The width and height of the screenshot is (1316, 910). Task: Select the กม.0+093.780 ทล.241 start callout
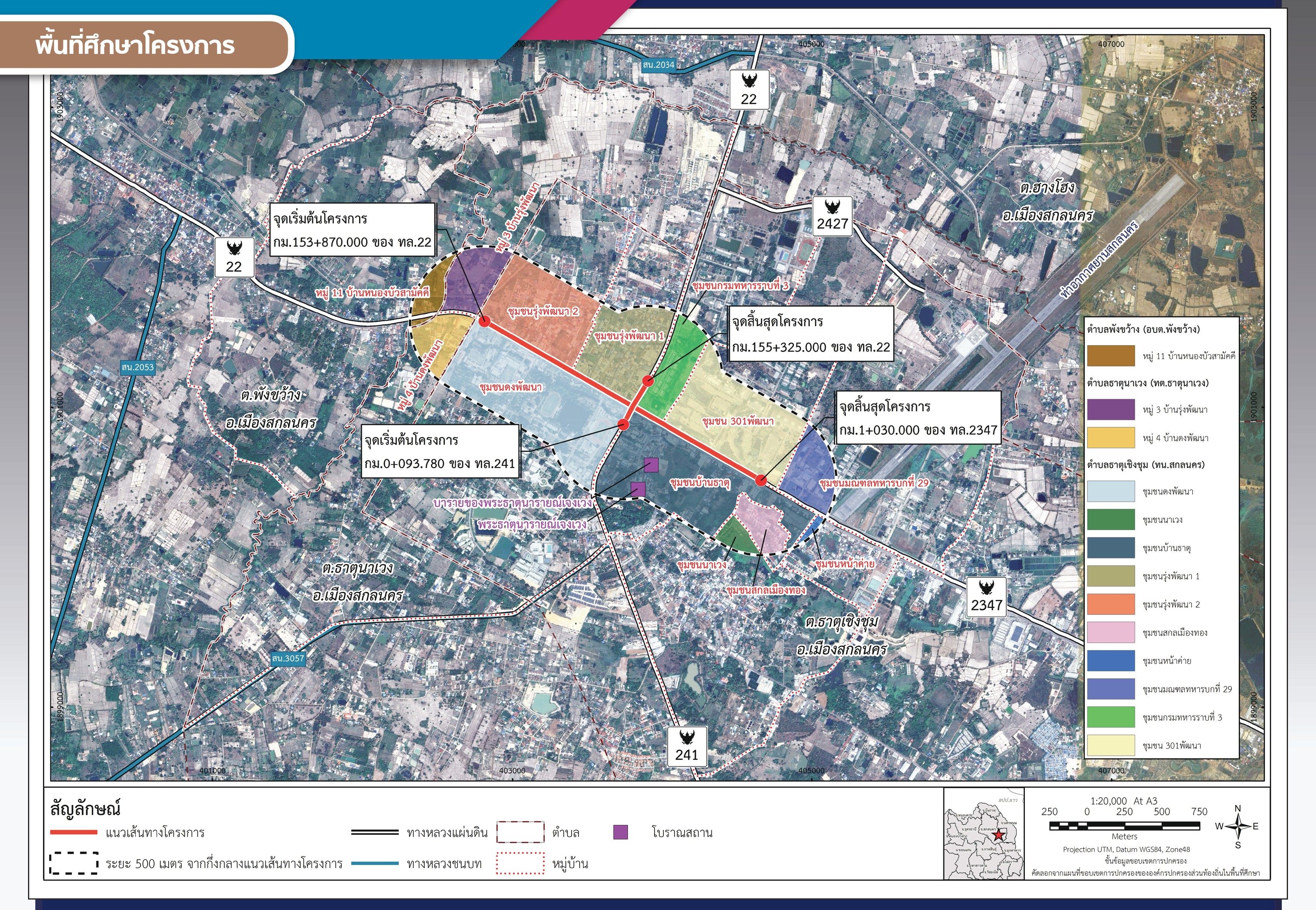pyautogui.click(x=439, y=452)
